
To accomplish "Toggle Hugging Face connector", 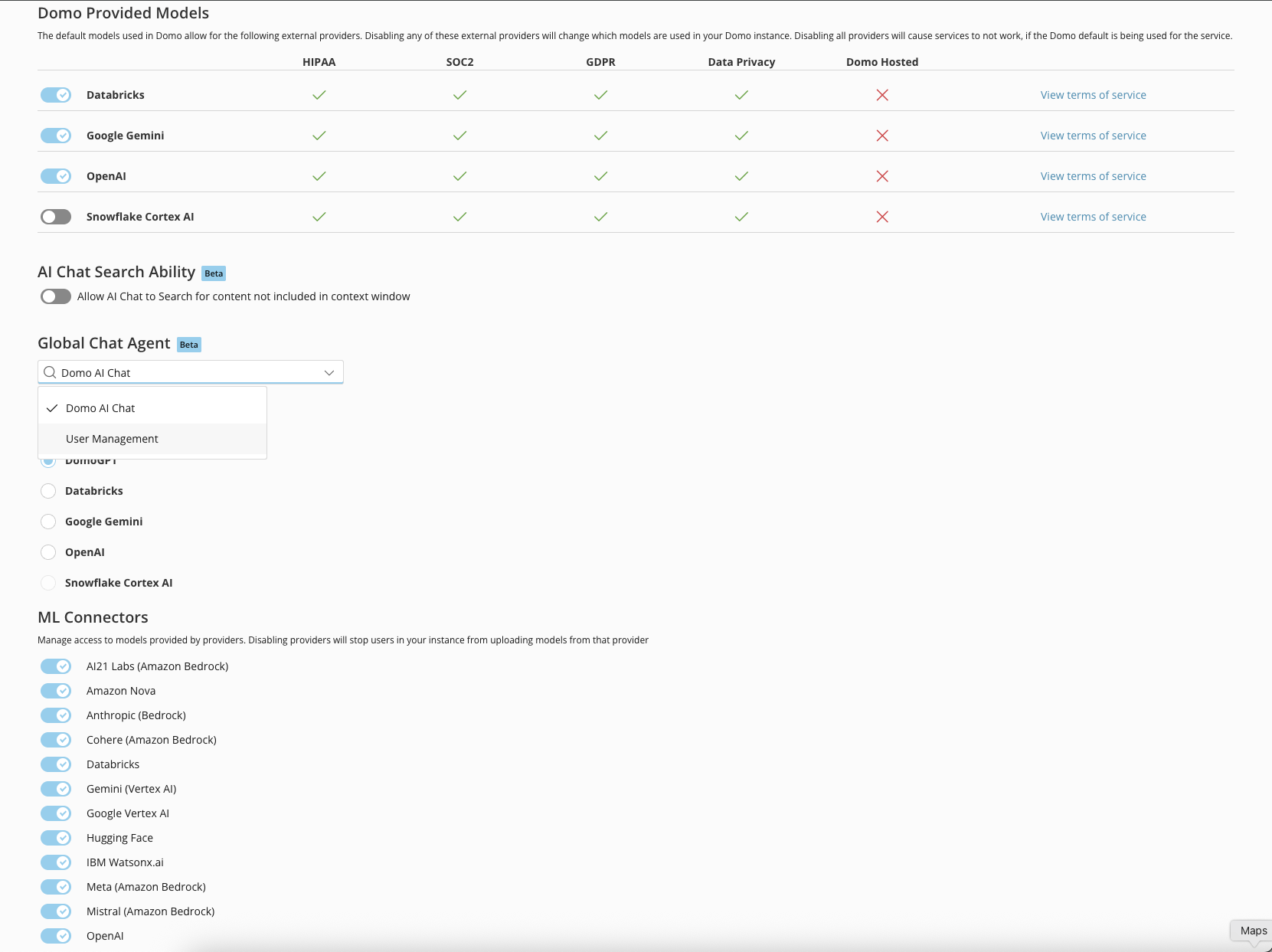I will (x=56, y=838).
